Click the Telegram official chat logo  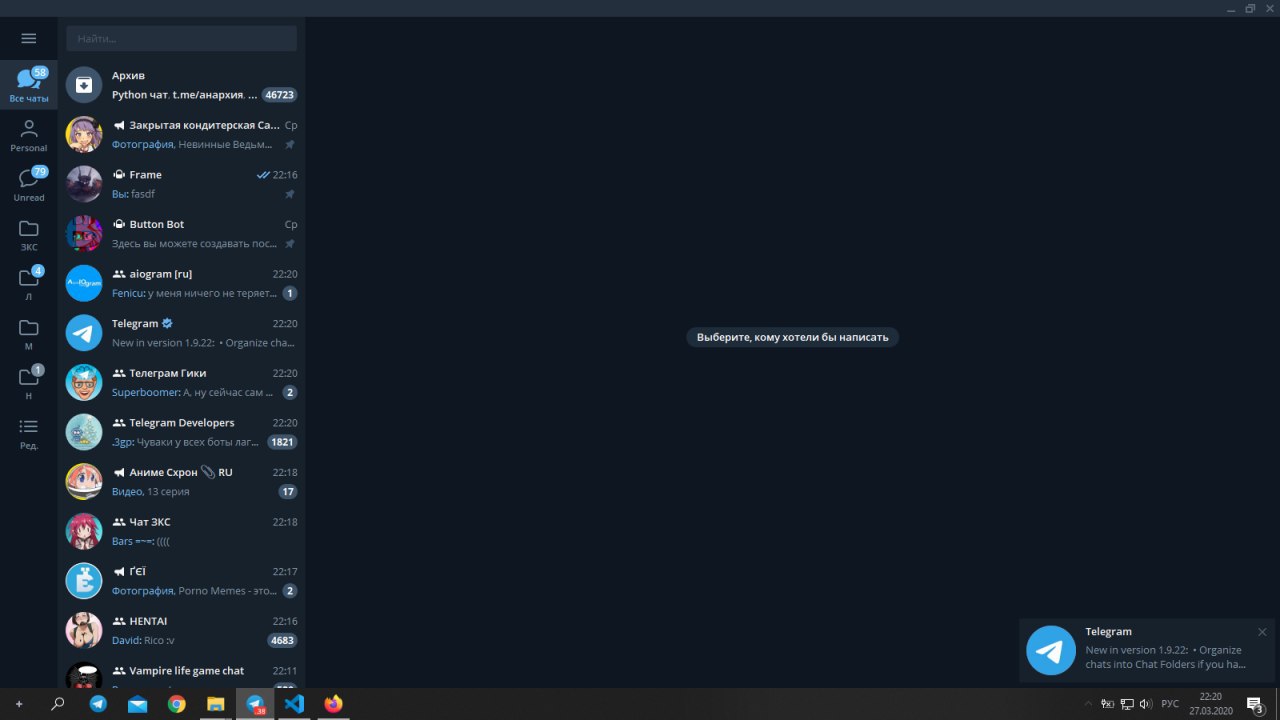(x=84, y=333)
